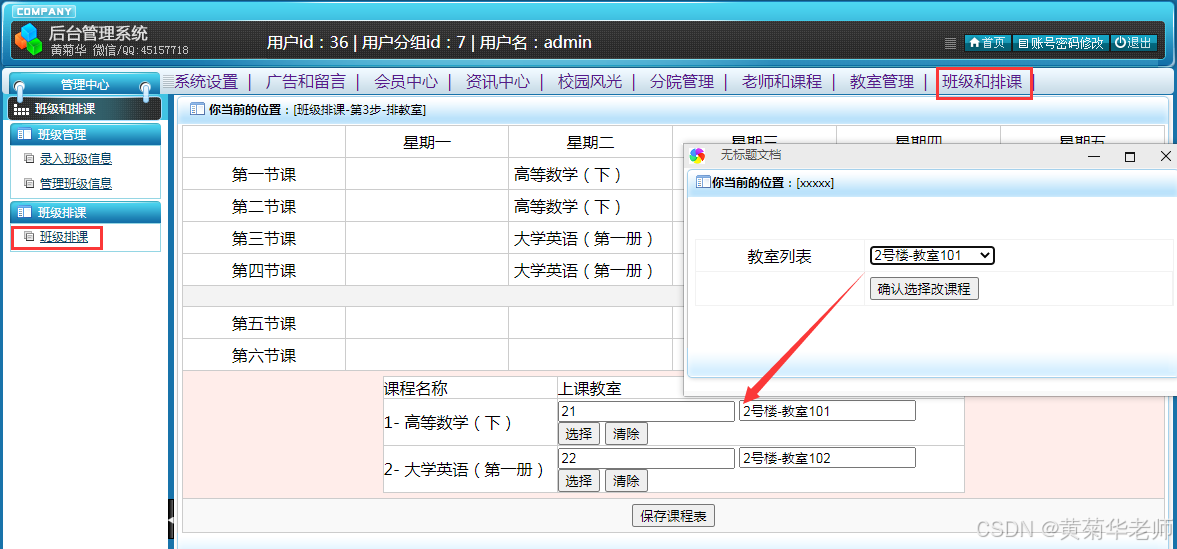This screenshot has height=549, width=1177.
Task: Click the striped list icon left of 首页
Action: click(950, 43)
